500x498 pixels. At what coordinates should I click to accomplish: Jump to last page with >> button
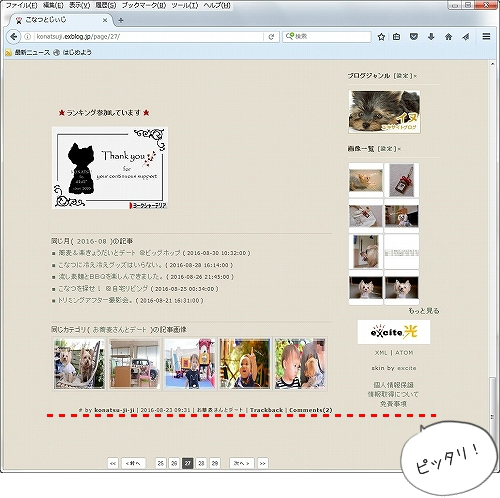(x=263, y=463)
